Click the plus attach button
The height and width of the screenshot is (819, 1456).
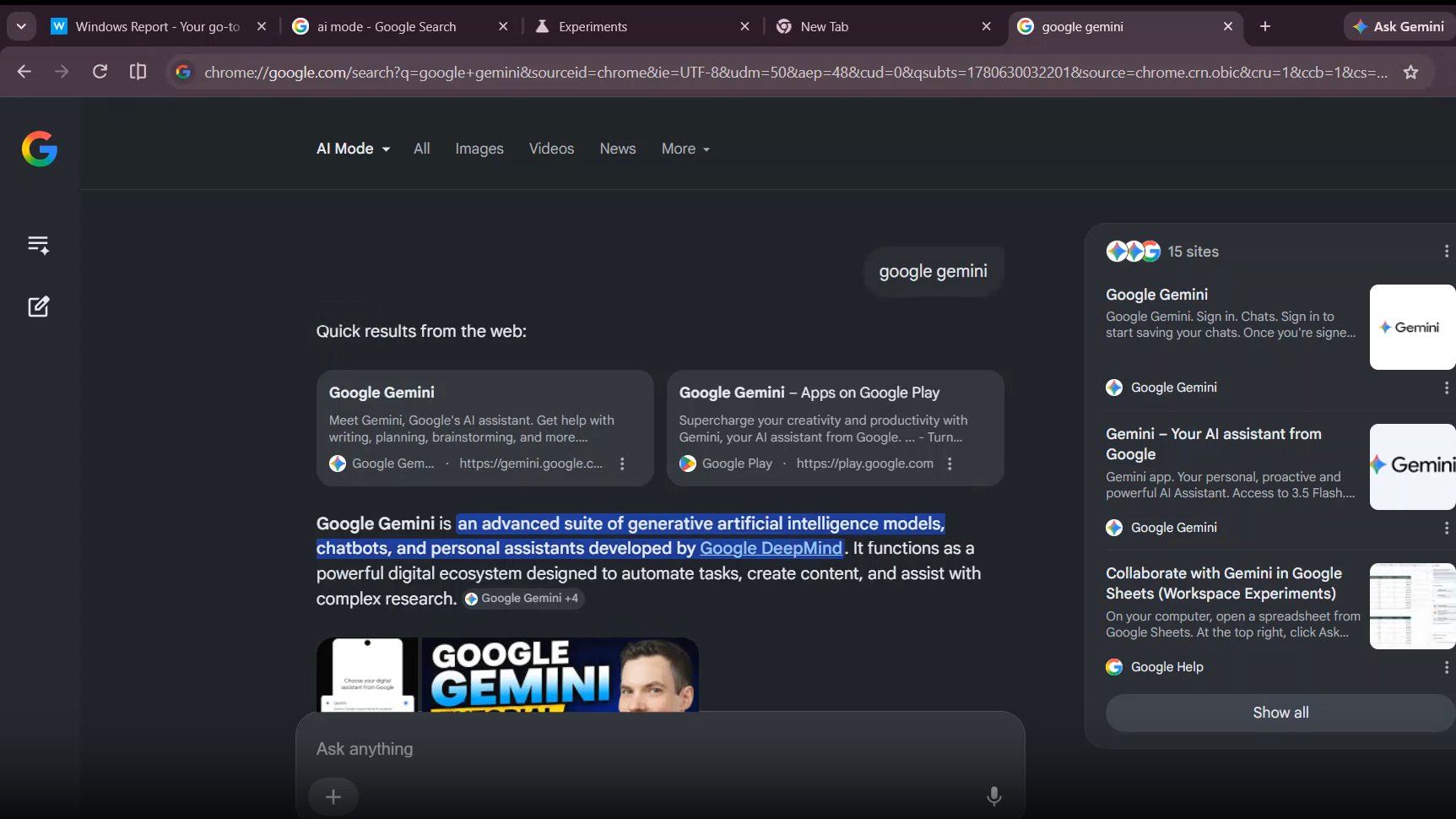333,796
